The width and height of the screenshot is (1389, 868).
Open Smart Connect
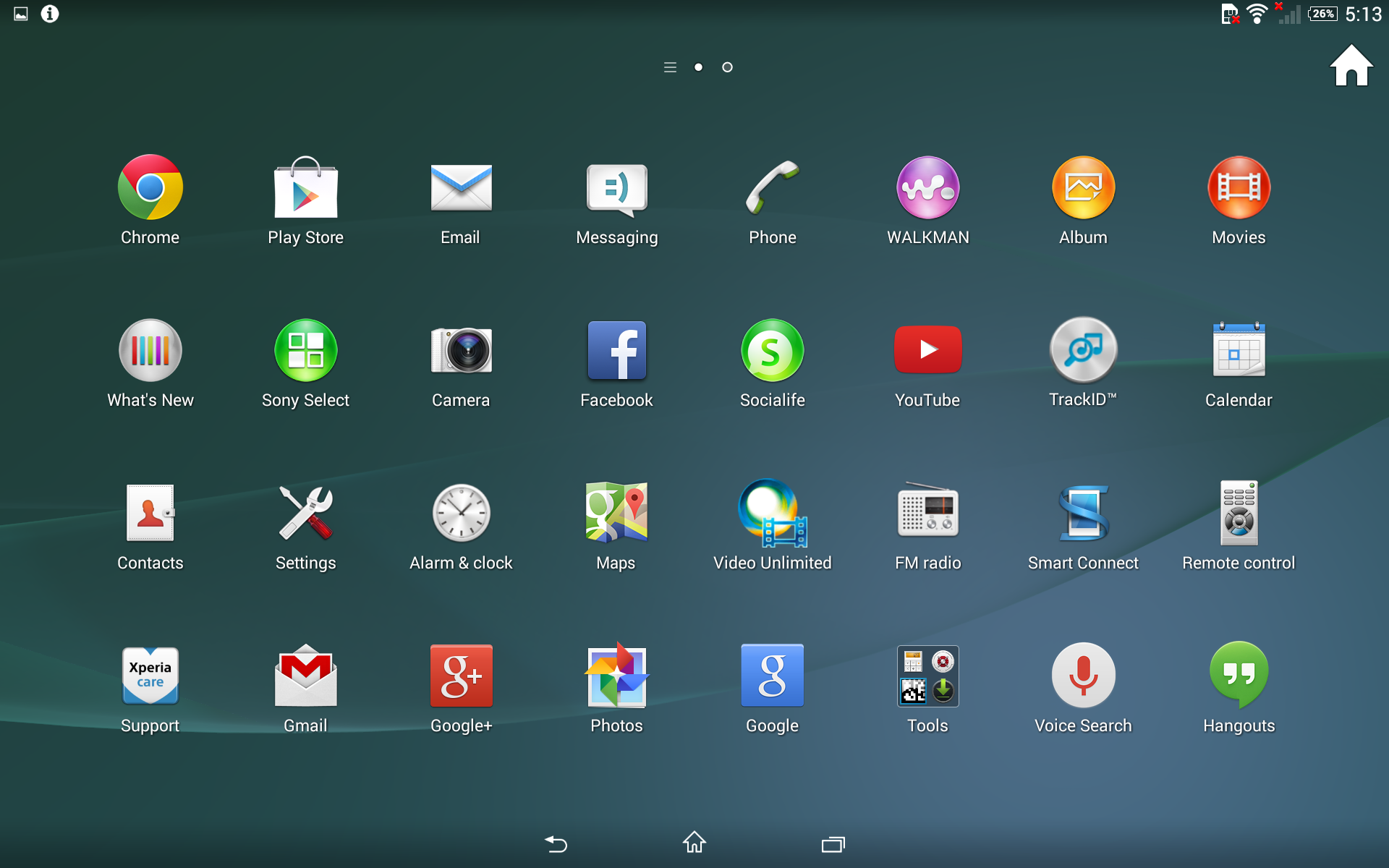[x=1083, y=514]
